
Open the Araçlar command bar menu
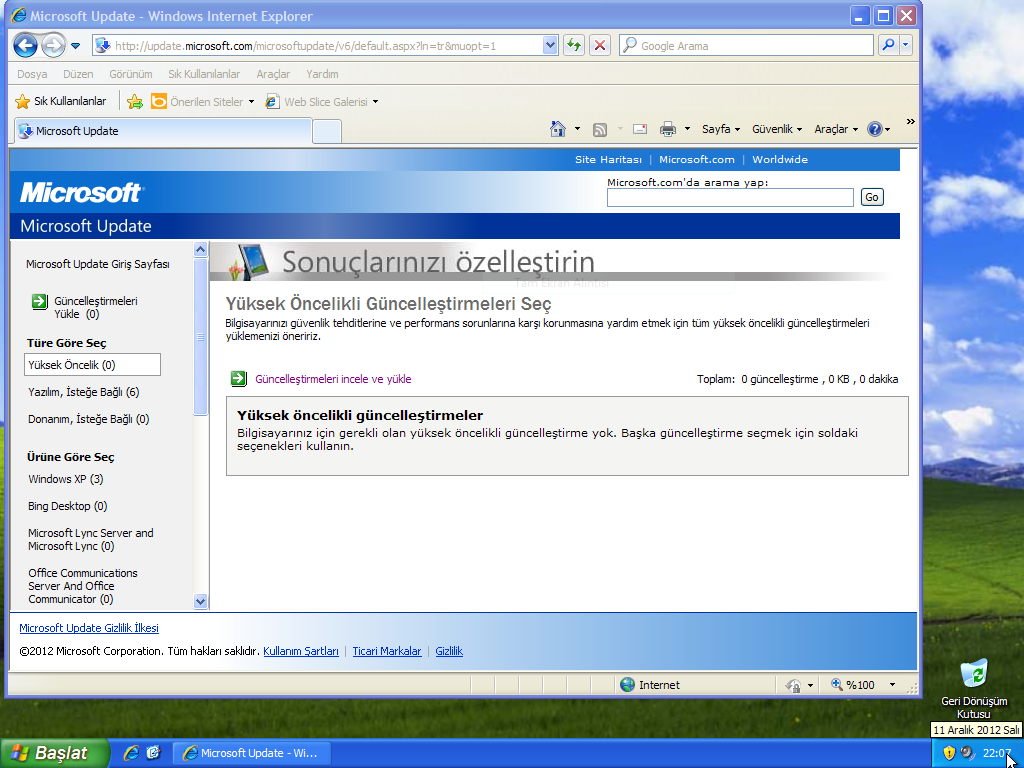836,129
